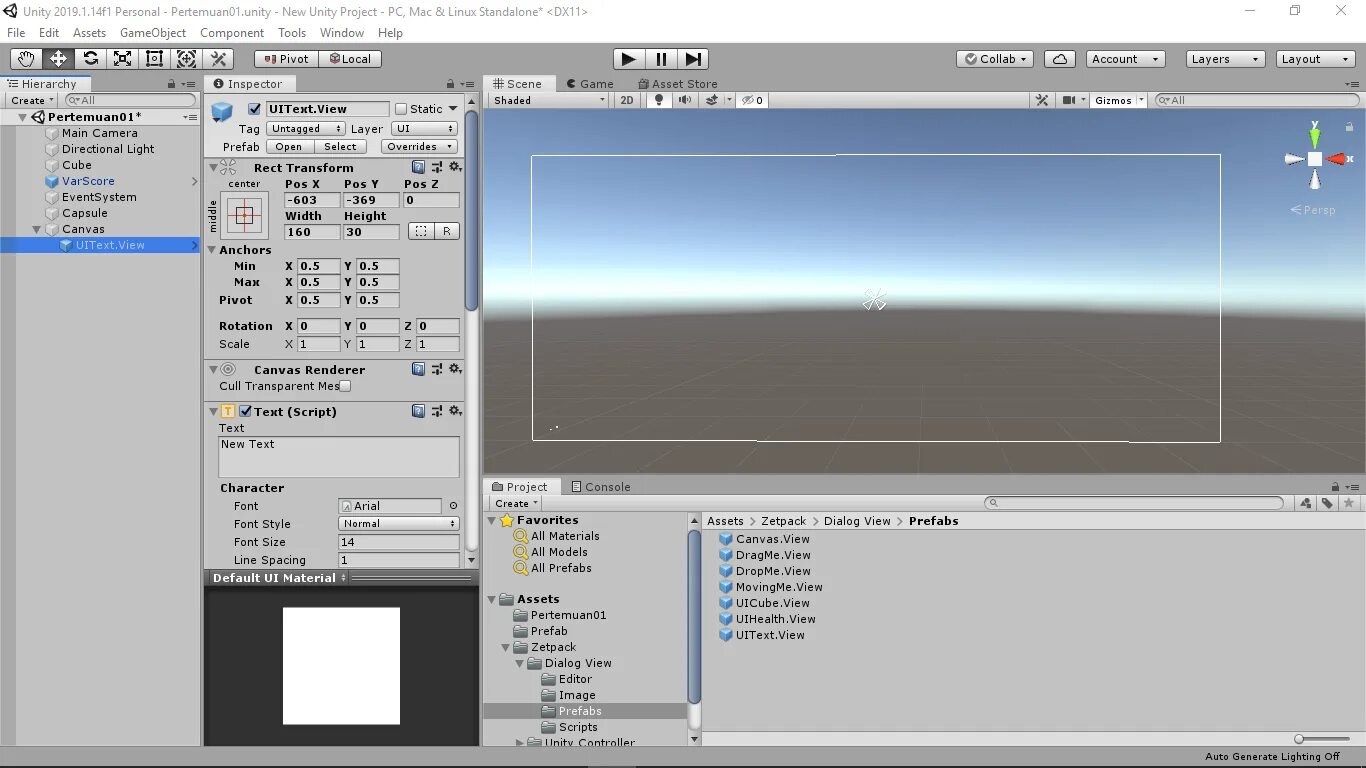Viewport: 1366px width, 768px height.
Task: Toggle scene lighting bulb icon
Action: (x=658, y=100)
